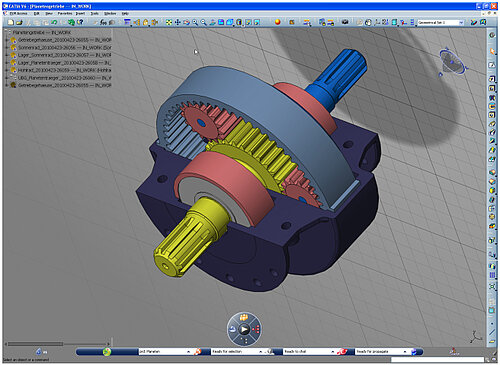Open the Geometrical Set dropdown

(x=461, y=23)
